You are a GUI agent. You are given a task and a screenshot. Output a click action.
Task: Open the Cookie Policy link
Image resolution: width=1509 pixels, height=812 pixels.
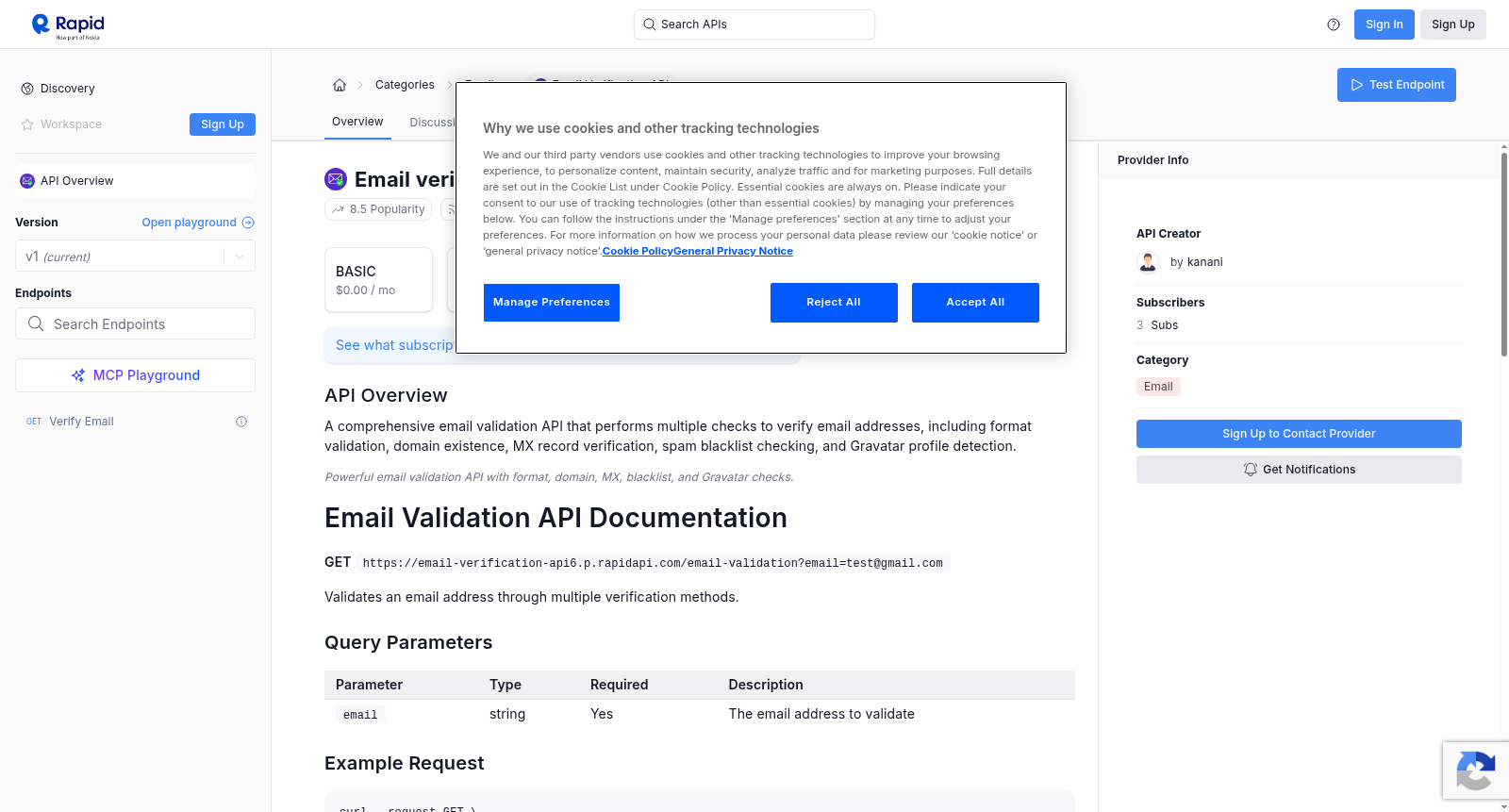click(638, 251)
